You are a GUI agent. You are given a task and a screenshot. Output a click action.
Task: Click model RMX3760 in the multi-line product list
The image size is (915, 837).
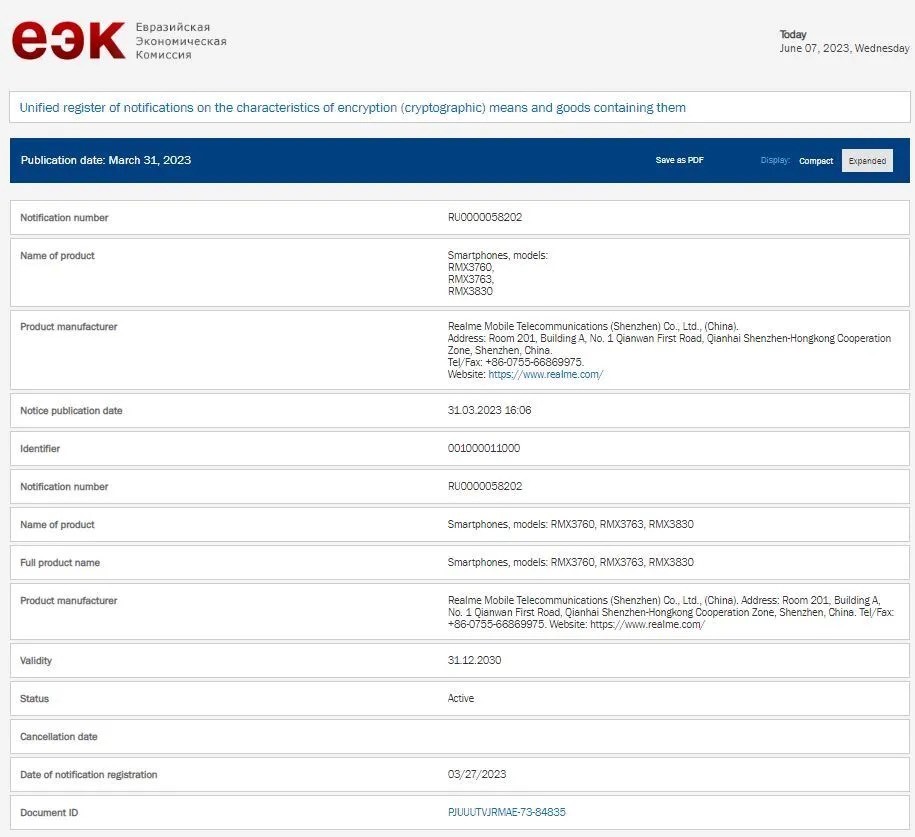click(470, 267)
